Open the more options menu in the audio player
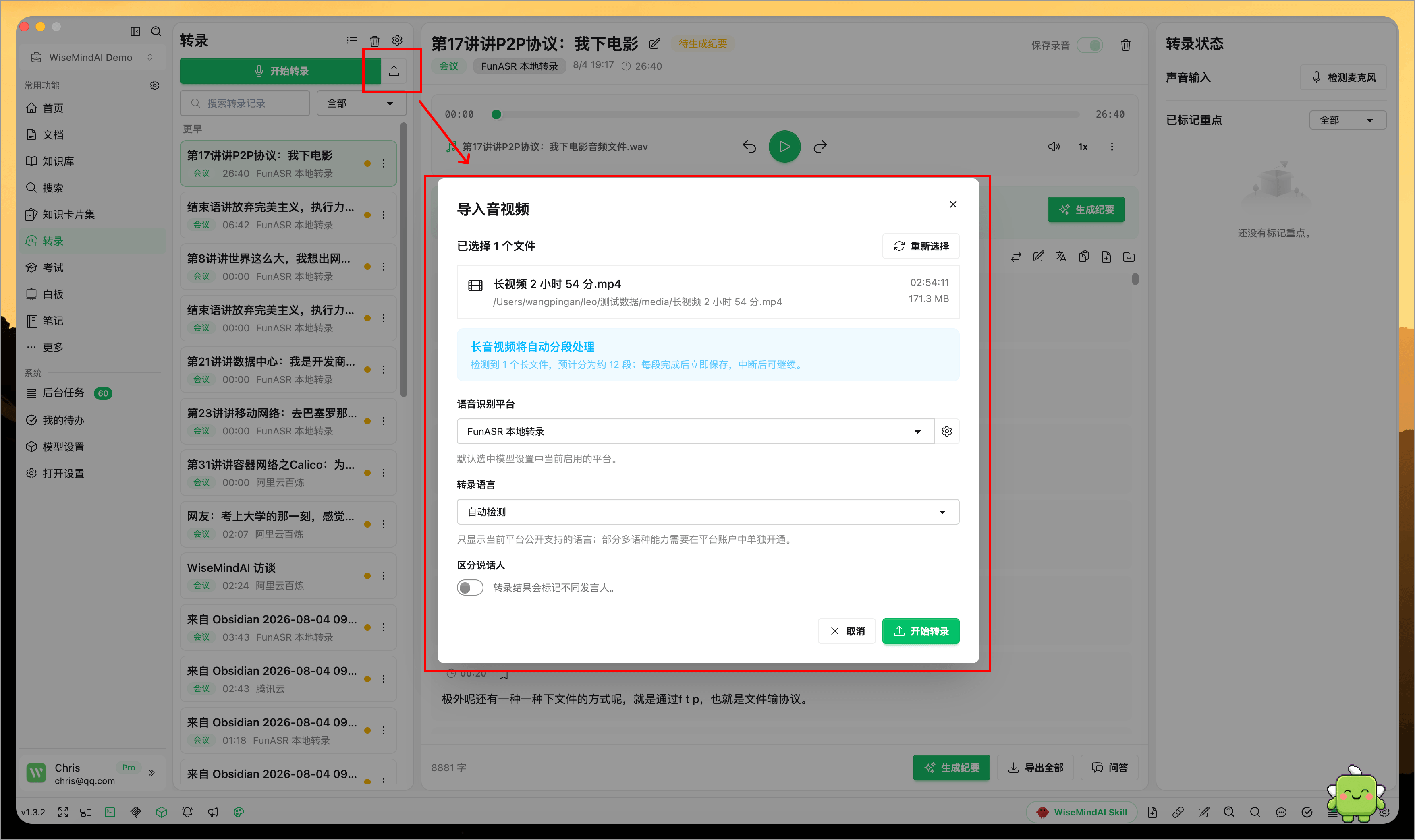This screenshot has height=840, width=1415. click(1112, 147)
